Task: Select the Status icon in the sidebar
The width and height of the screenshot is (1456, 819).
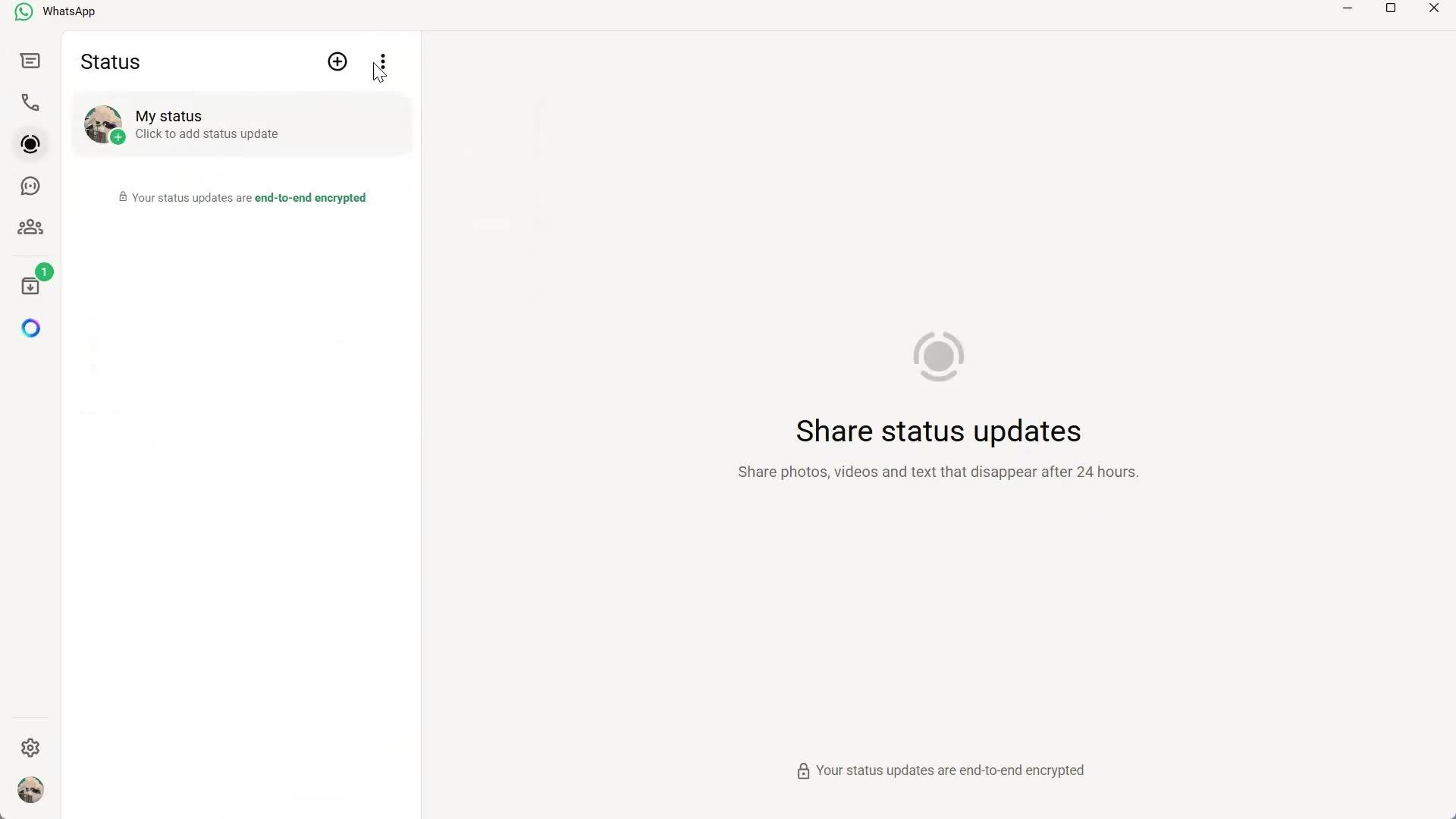Action: 30,144
